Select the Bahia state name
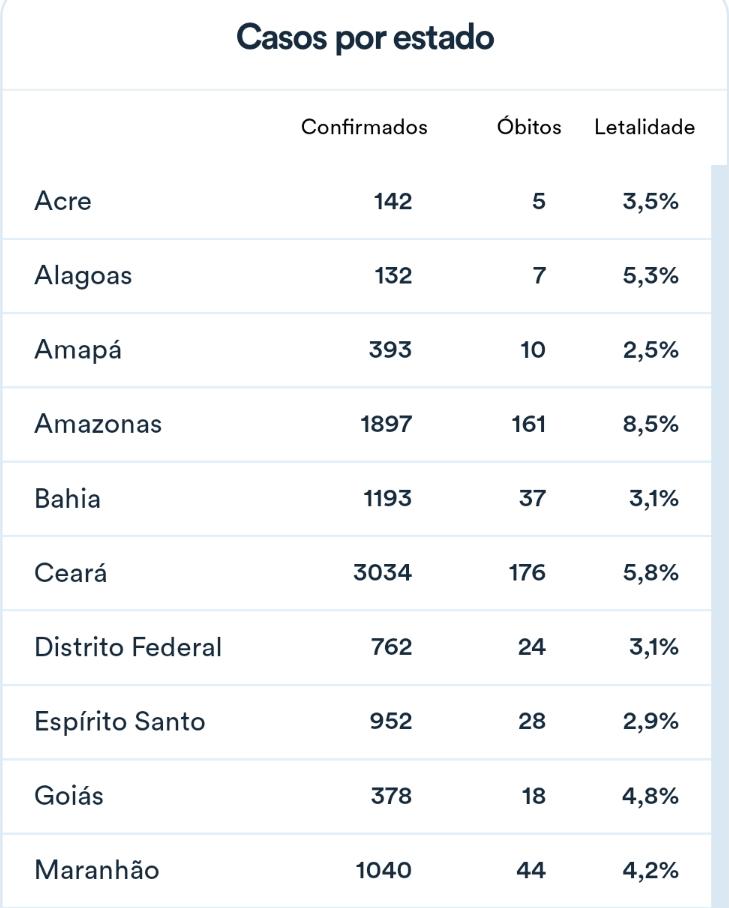Image resolution: width=729 pixels, height=908 pixels. pyautogui.click(x=67, y=498)
